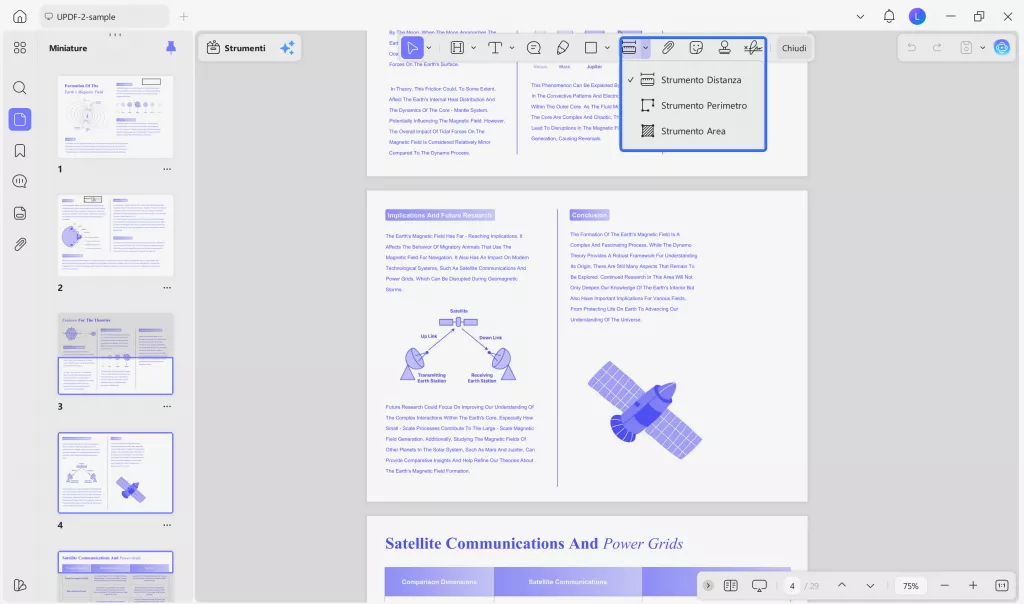Screen dimensions: 1024x604
Task: Select the sticker tool
Action: click(x=696, y=48)
